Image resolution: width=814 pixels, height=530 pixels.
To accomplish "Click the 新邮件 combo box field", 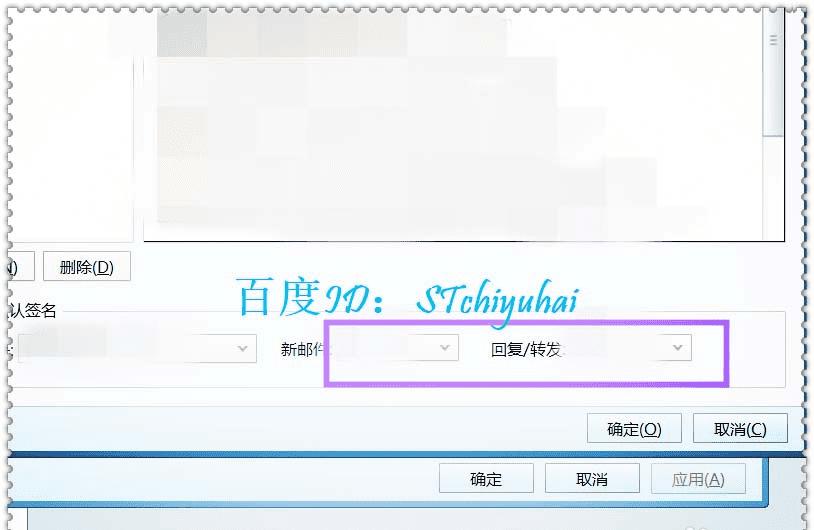I will coord(395,347).
